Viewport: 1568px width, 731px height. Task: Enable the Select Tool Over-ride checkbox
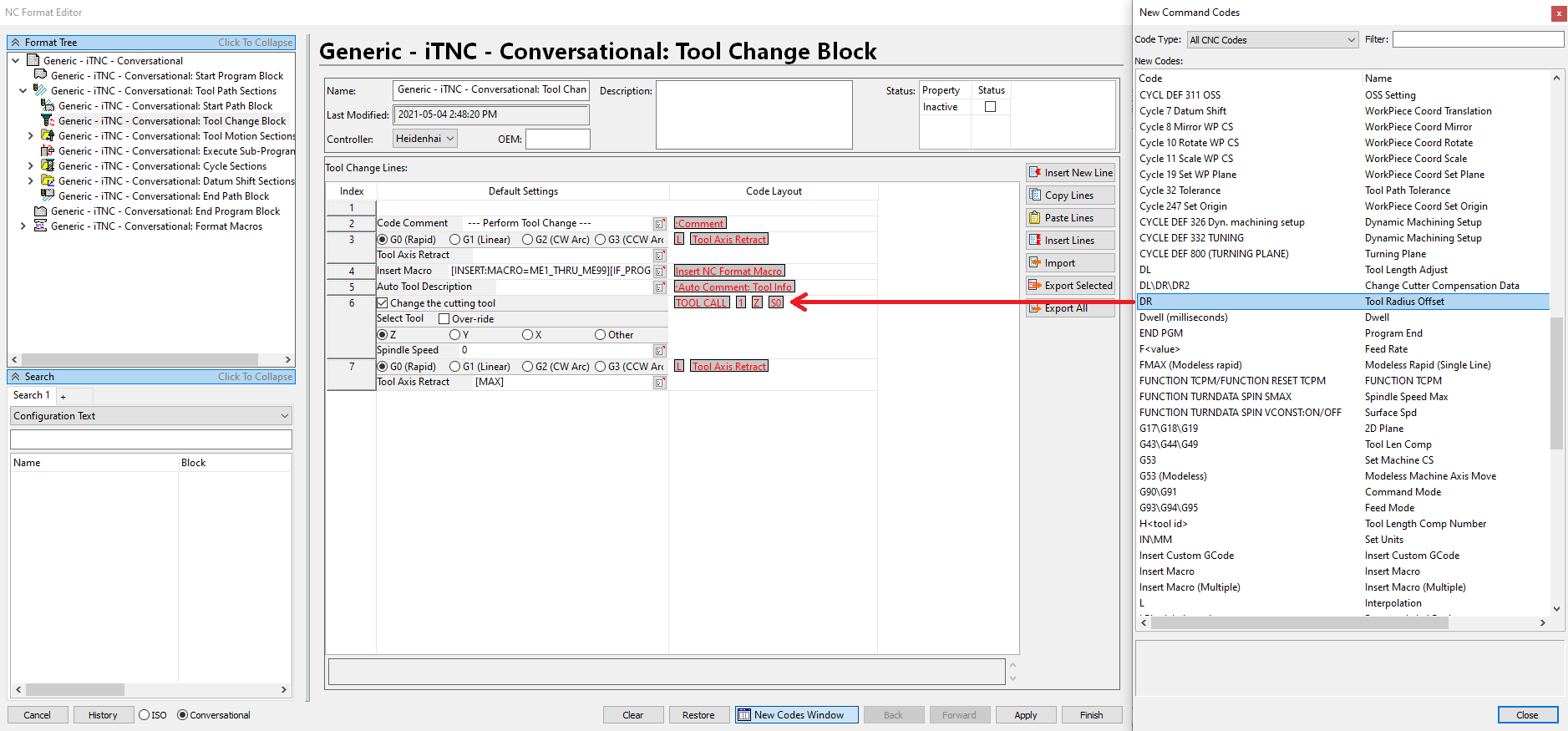[444, 319]
